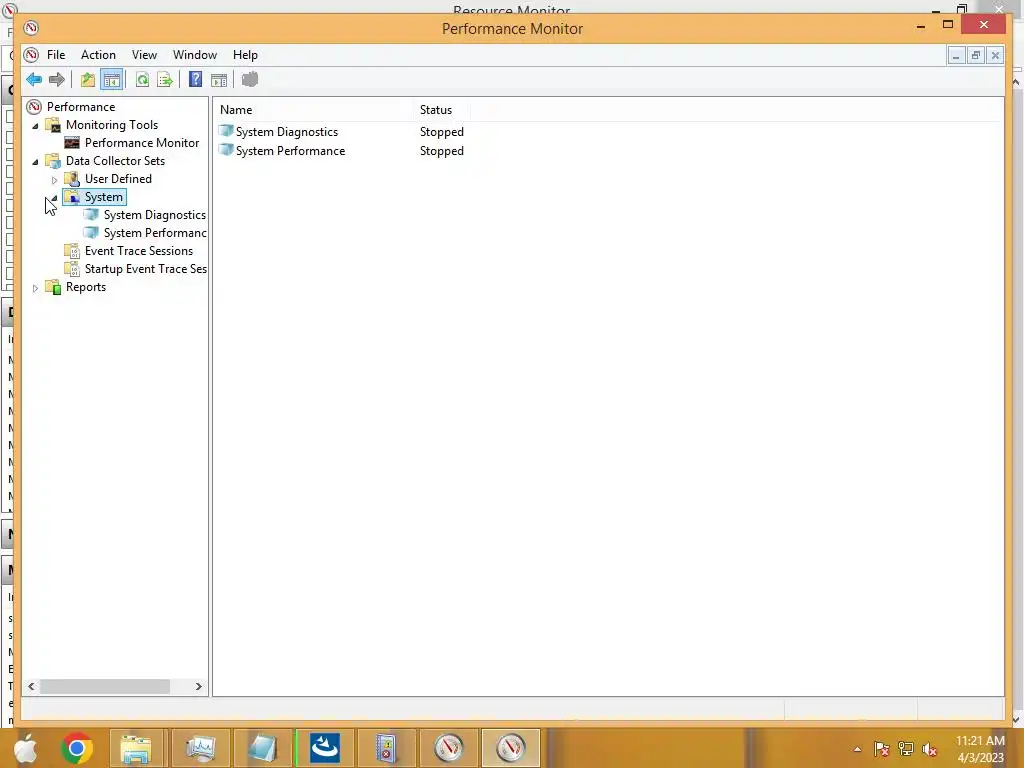Image resolution: width=1024 pixels, height=768 pixels.
Task: Select Startup Event Trace Sessions in tree
Action: click(146, 268)
